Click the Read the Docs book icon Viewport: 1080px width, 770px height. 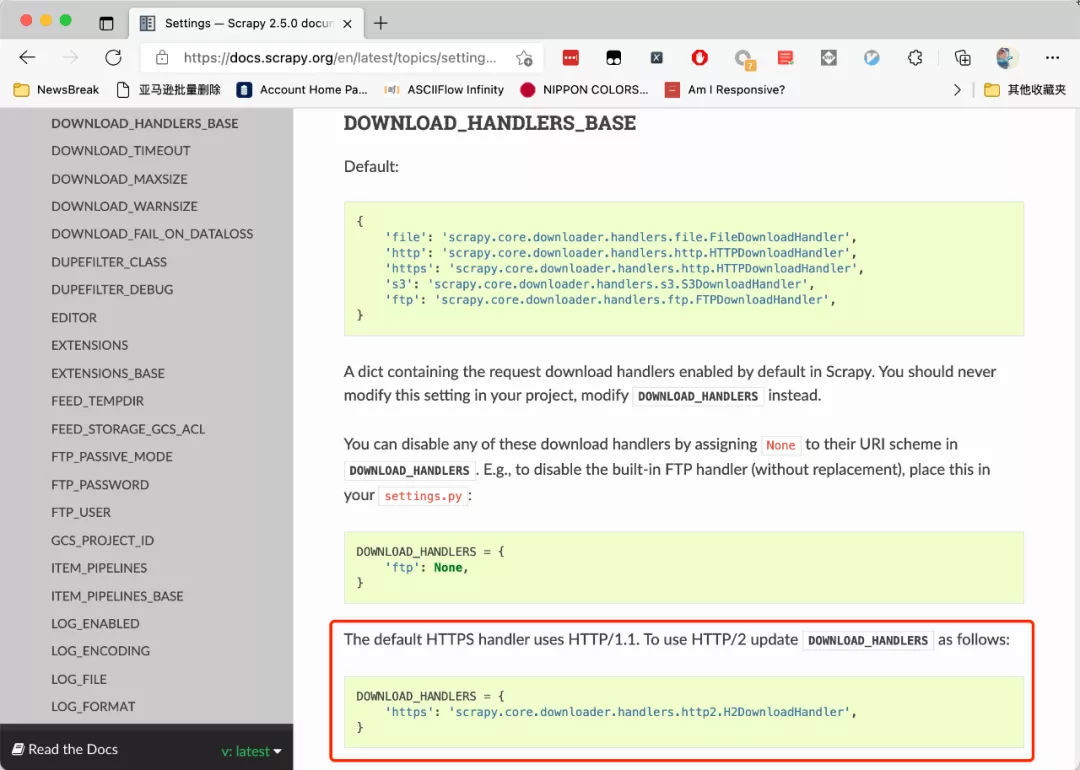pyautogui.click(x=18, y=749)
